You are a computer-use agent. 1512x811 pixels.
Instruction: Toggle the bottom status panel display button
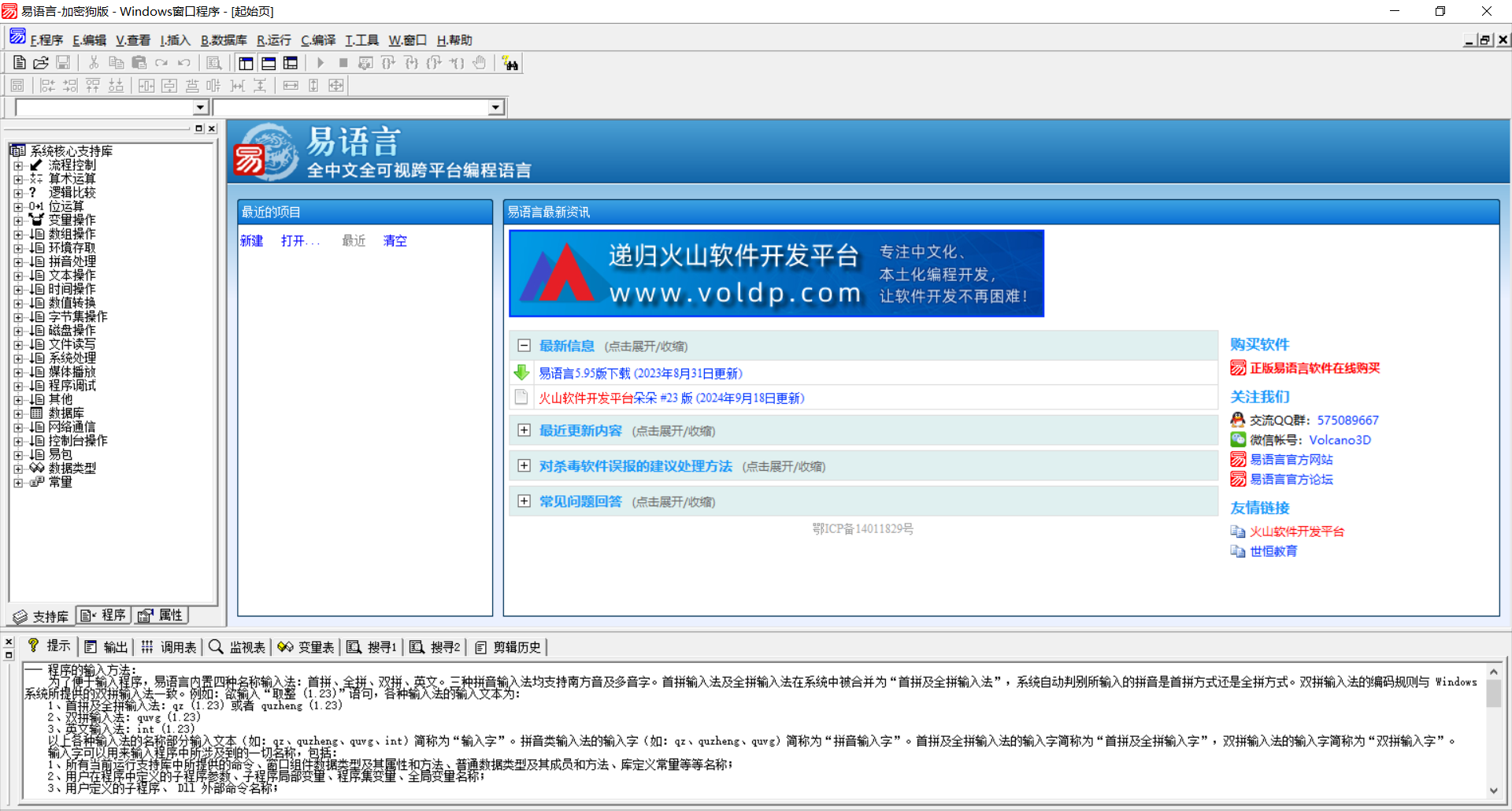269,63
